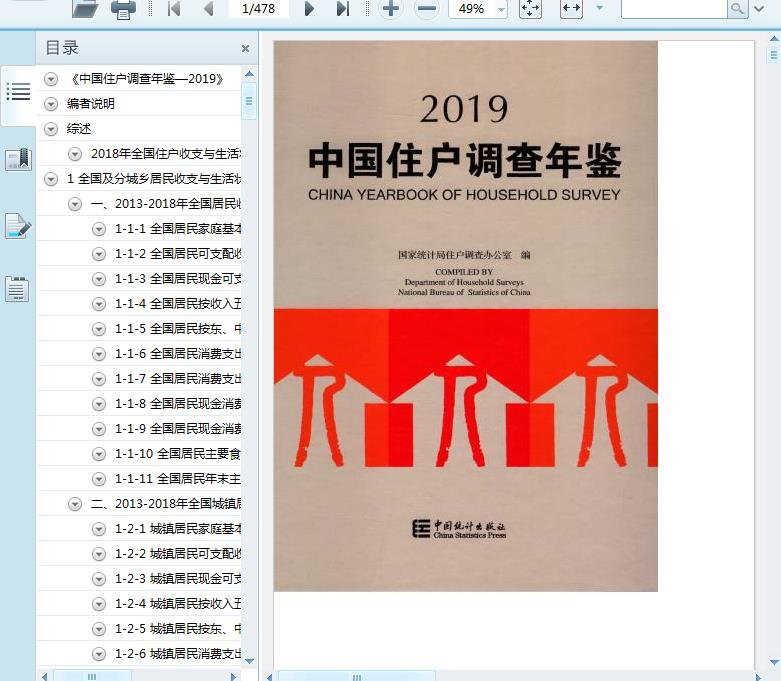Viewport: 781px width, 681px height.
Task: Collapse the 综述 section arrow
Action: (x=51, y=129)
